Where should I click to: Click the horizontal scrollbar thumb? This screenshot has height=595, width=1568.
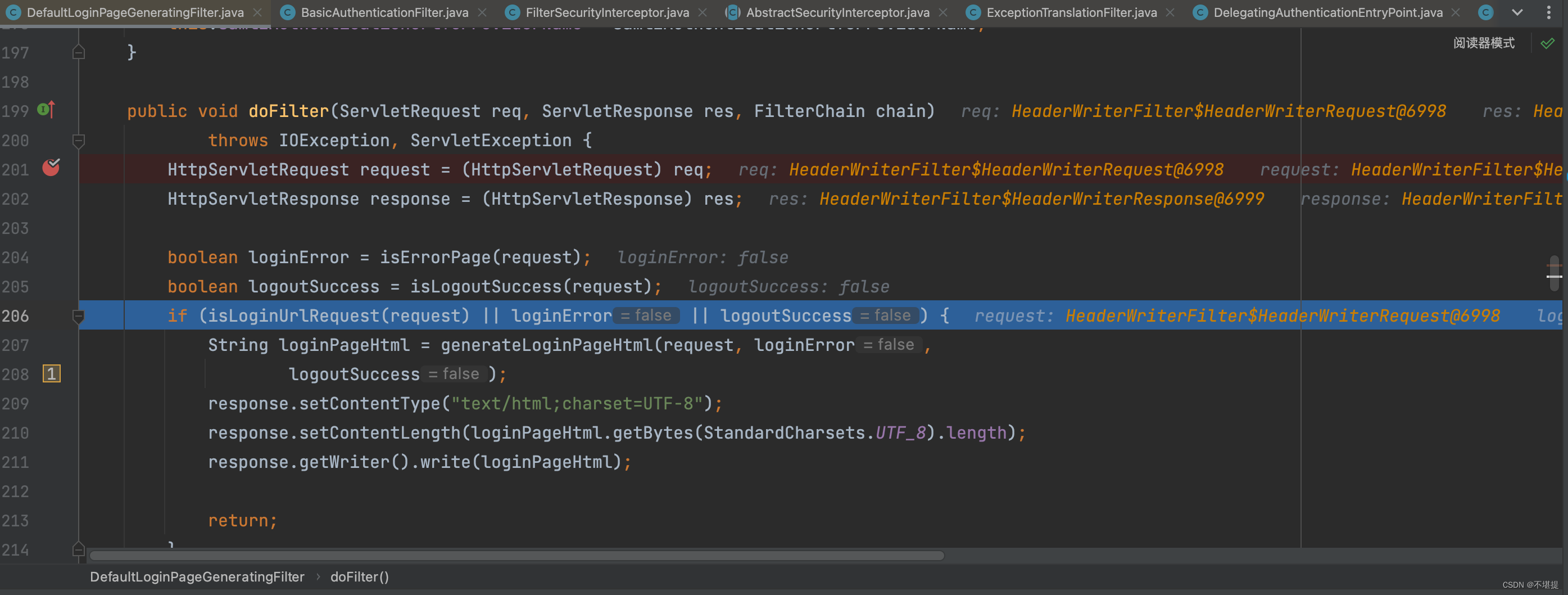(517, 556)
